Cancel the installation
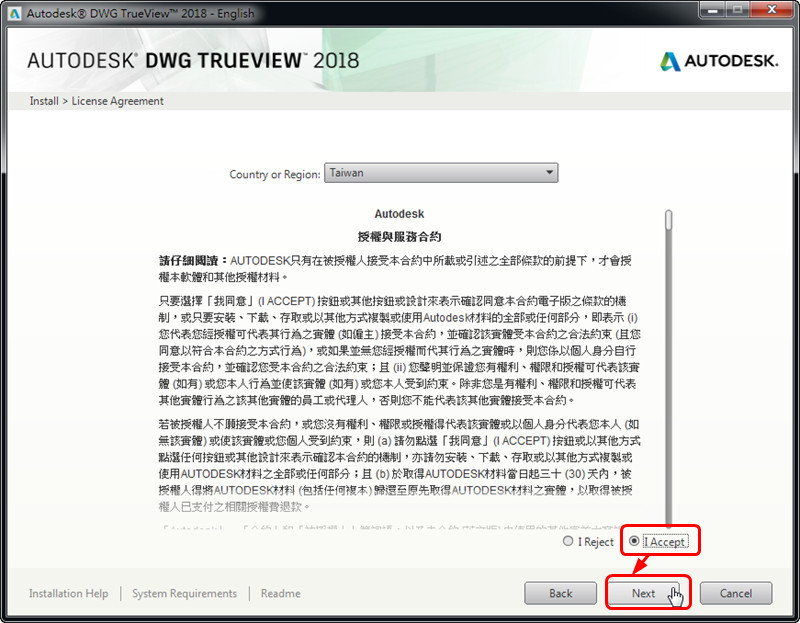This screenshot has width=800, height=623. pyautogui.click(x=736, y=593)
